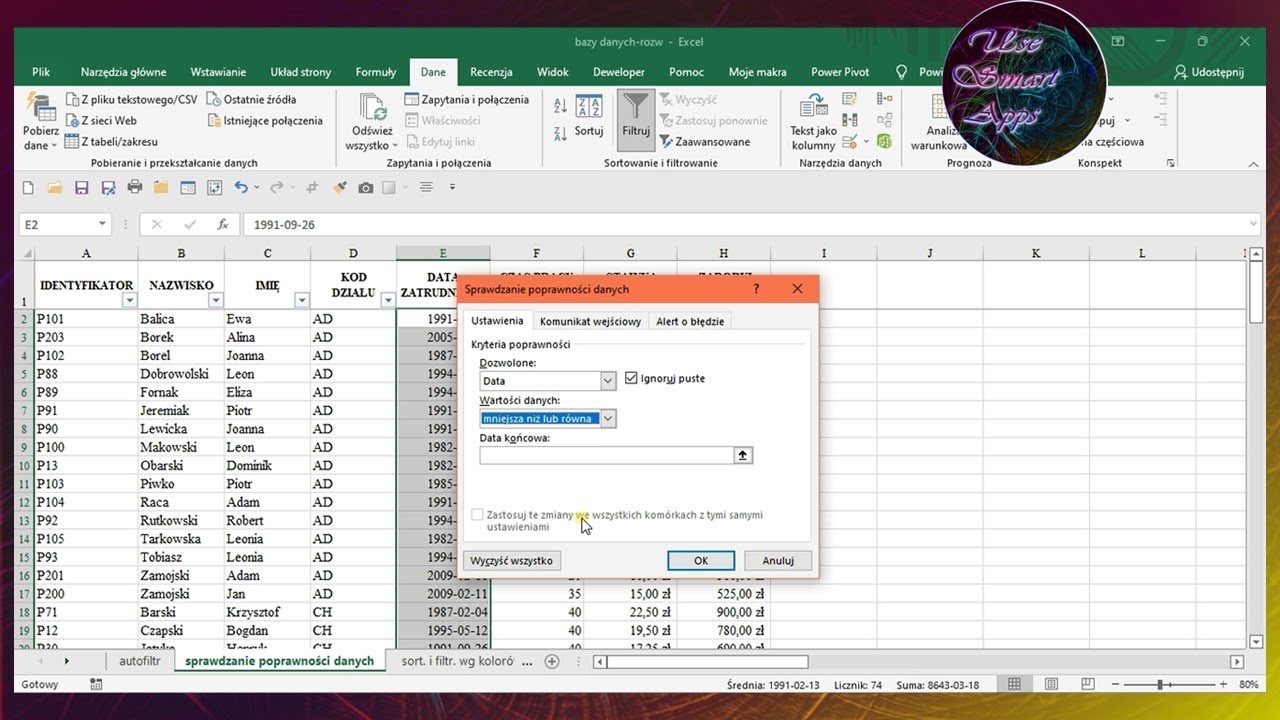The height and width of the screenshot is (720, 1280).
Task: Toggle Ignoruj puste checkbox
Action: click(631, 379)
